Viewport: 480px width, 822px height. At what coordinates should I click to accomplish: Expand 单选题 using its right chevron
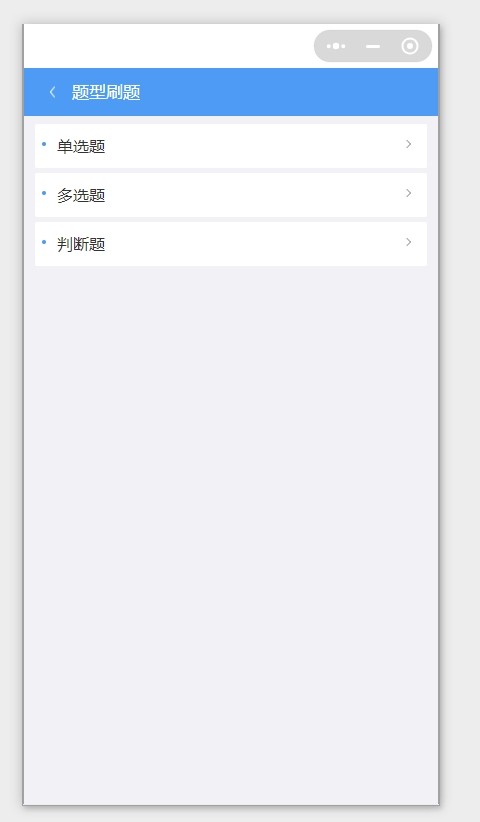click(409, 144)
